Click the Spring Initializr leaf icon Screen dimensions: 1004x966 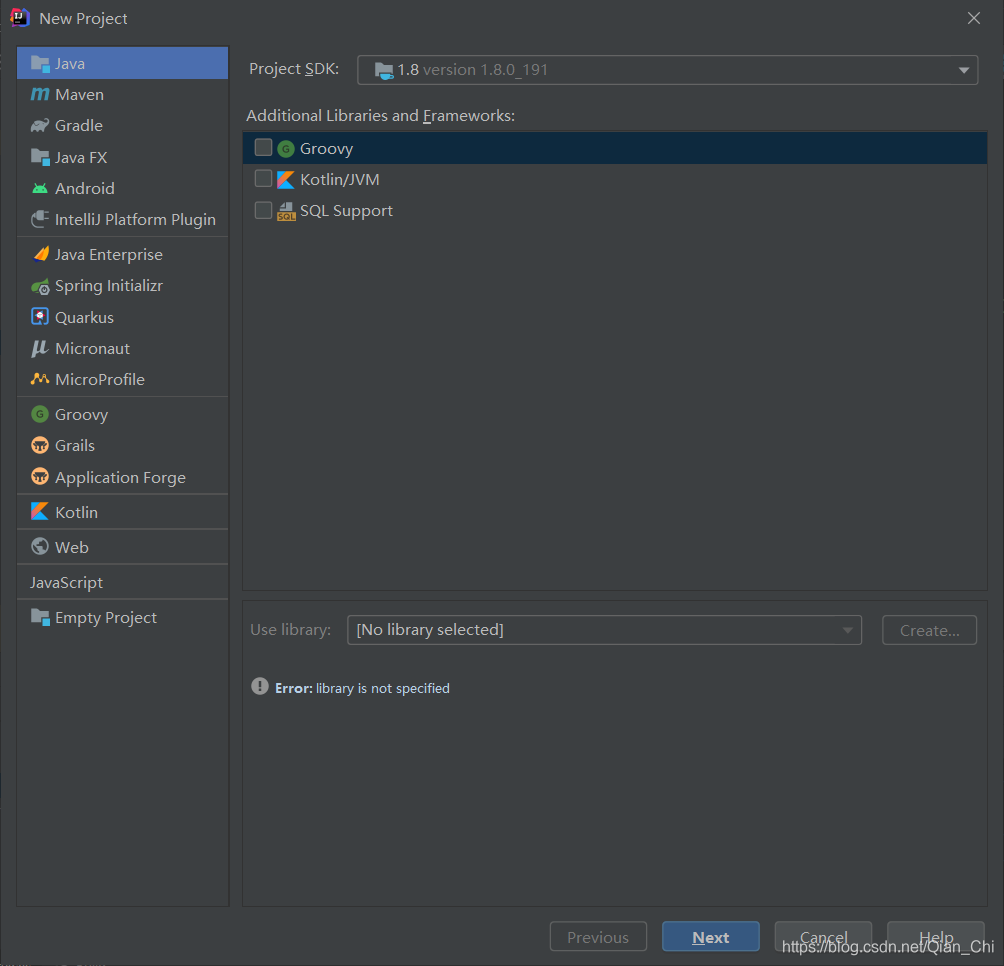(40, 286)
